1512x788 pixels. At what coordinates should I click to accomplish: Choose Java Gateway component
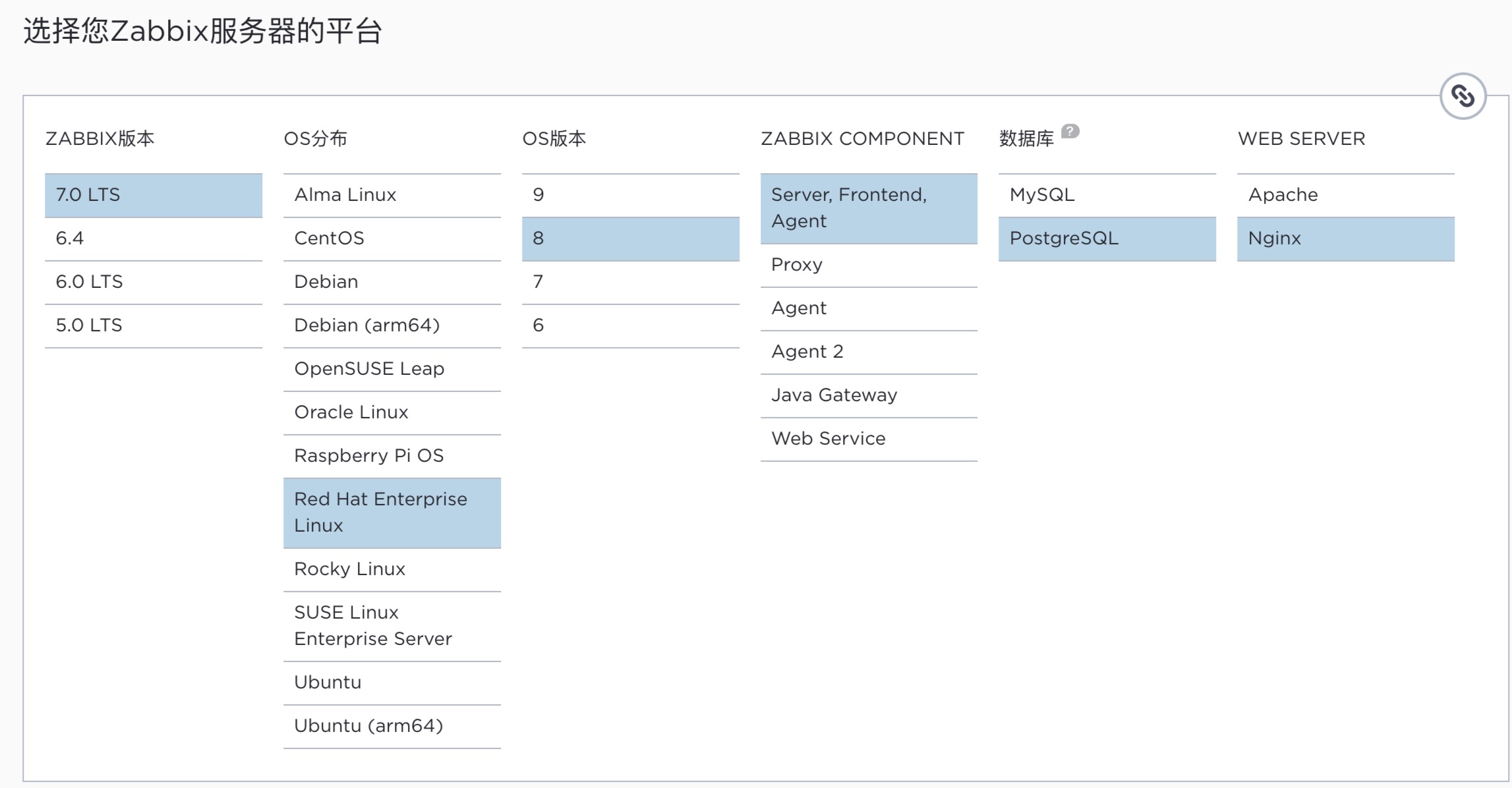click(x=869, y=395)
